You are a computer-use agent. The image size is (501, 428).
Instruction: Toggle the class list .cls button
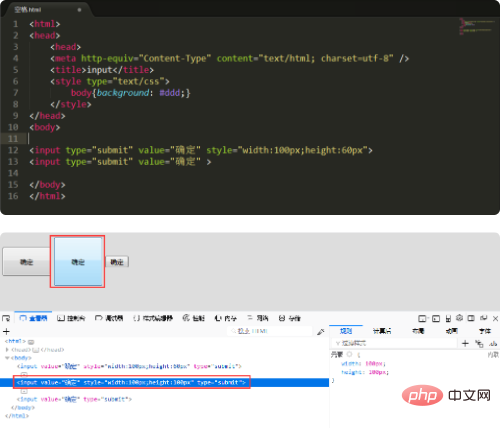493,343
